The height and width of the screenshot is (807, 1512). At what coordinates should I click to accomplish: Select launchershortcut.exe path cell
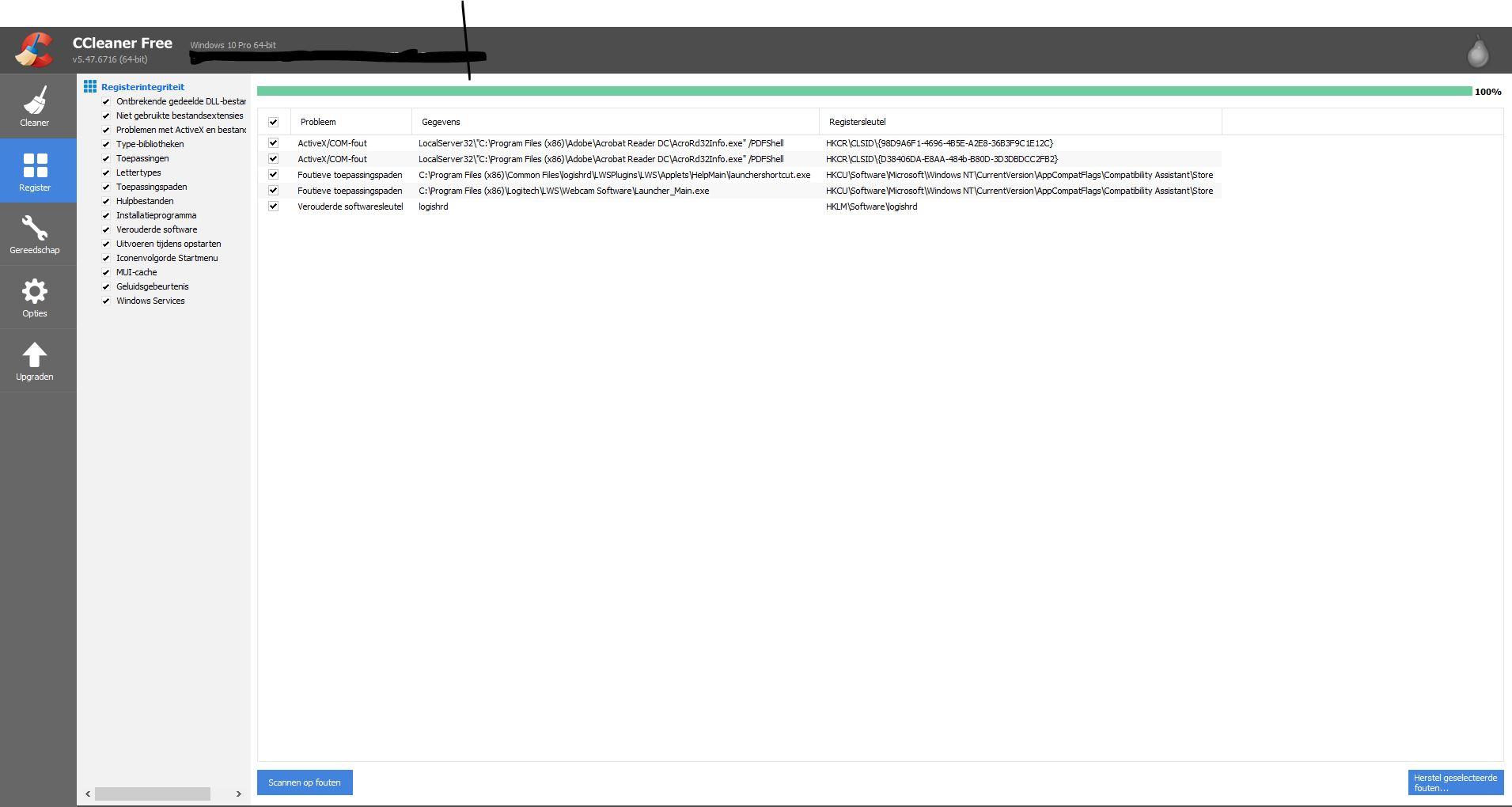coord(615,175)
